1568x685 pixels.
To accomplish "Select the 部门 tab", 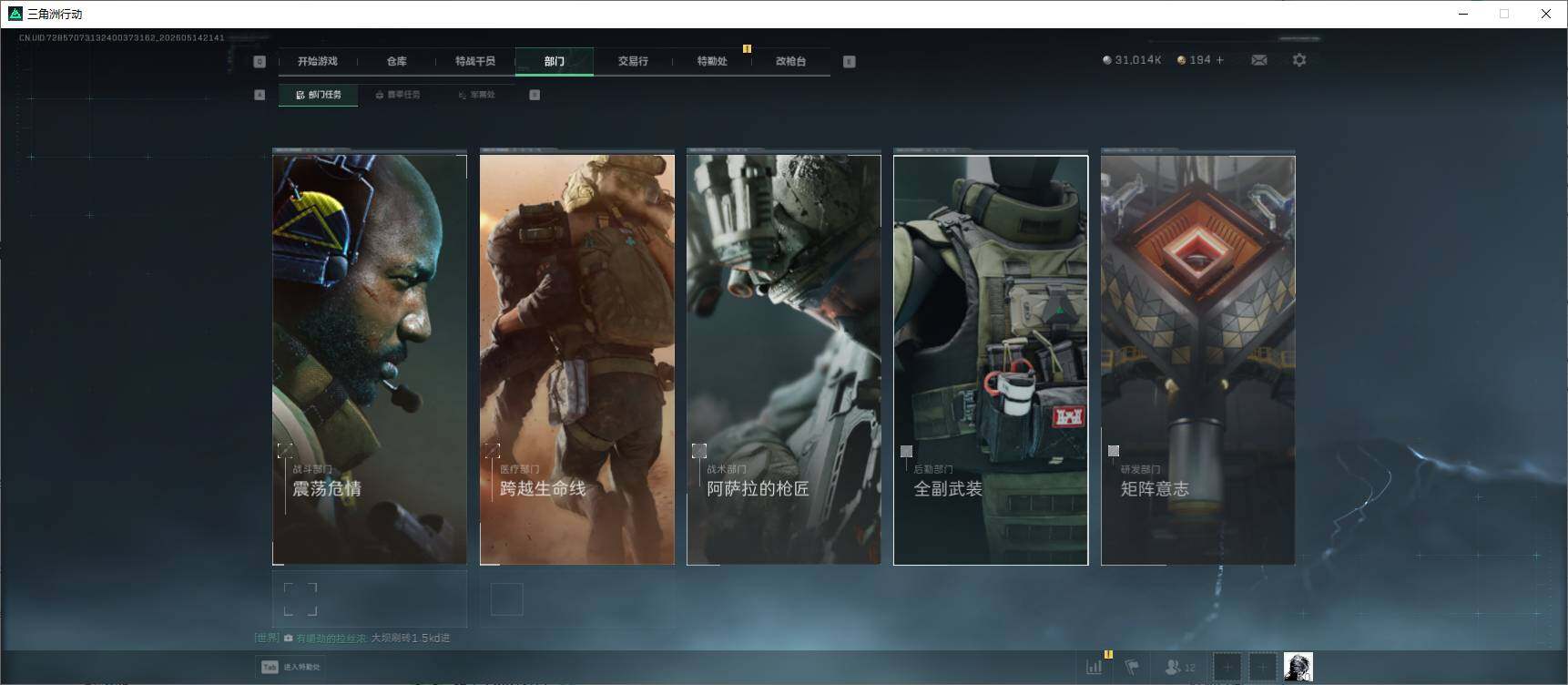I will [555, 61].
